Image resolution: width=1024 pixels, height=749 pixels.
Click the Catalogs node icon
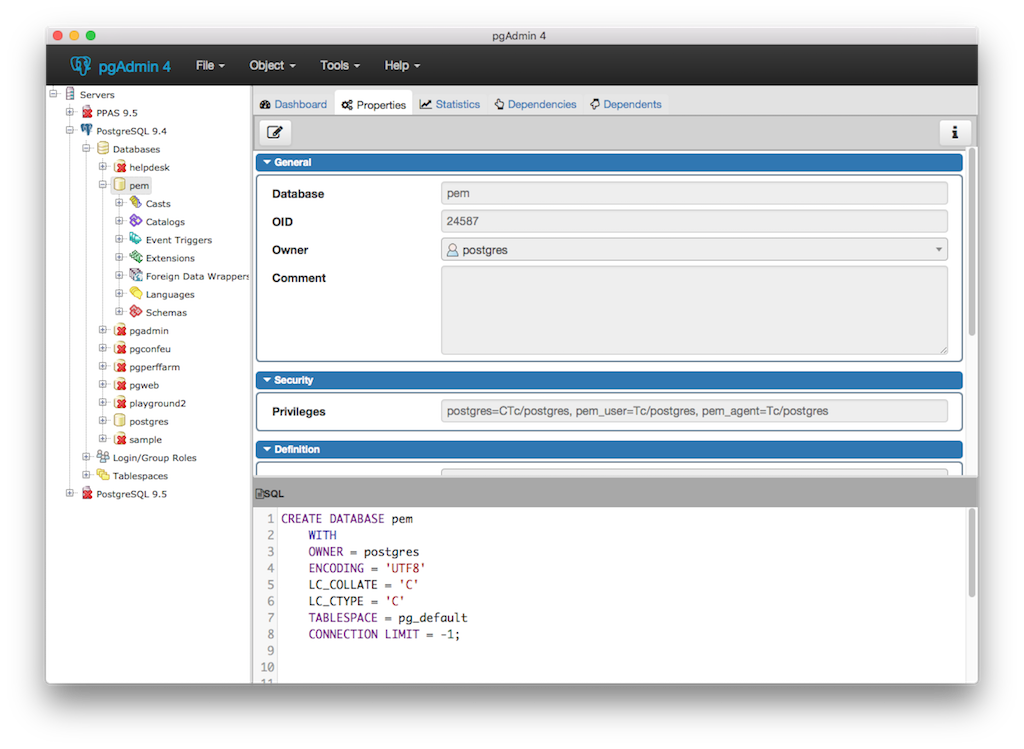click(x=136, y=221)
